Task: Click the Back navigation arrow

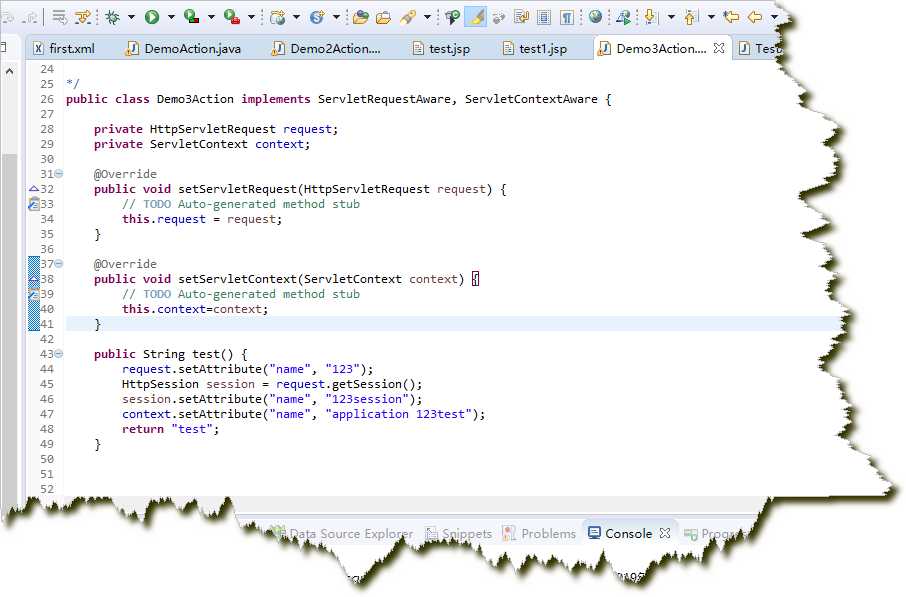Action: pyautogui.click(x=755, y=17)
